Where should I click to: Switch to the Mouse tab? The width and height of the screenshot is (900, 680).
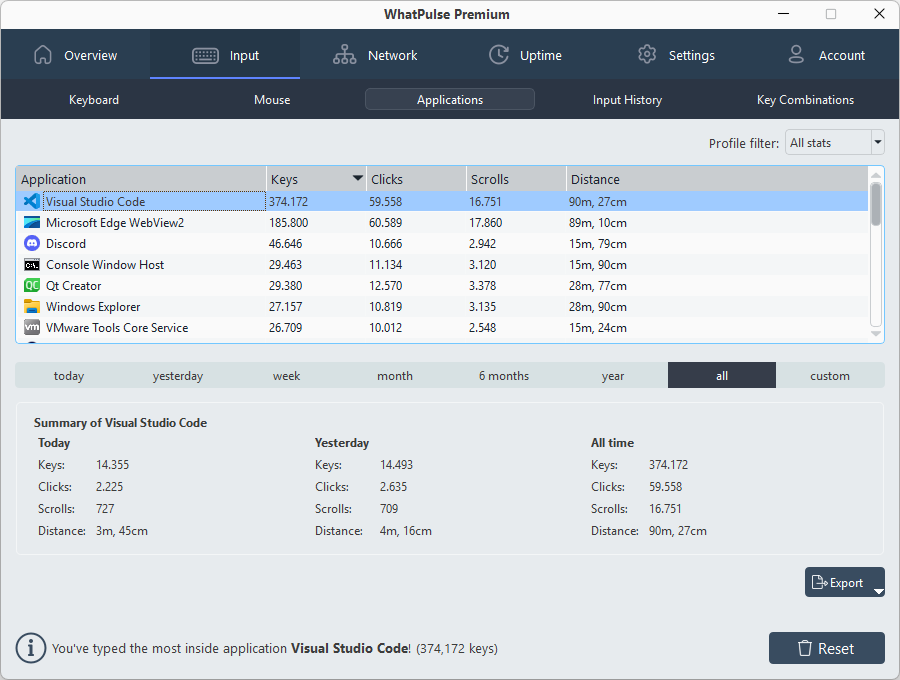[271, 99]
